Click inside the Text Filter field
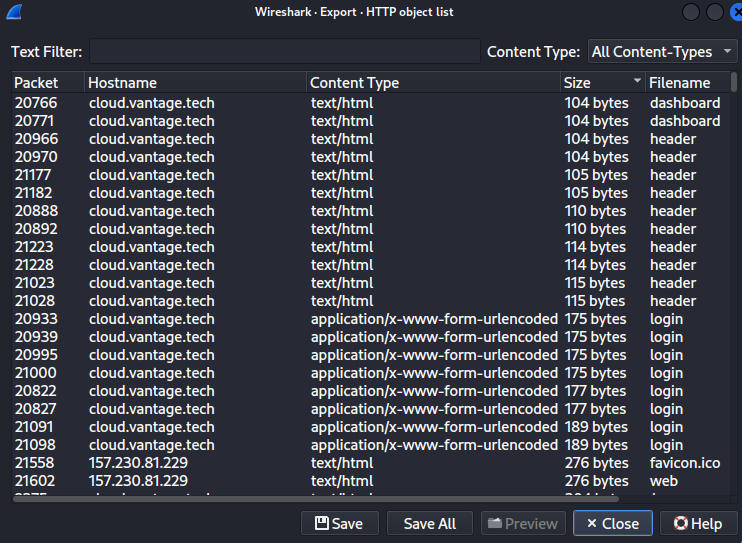The width and height of the screenshot is (742, 543). pos(284,51)
